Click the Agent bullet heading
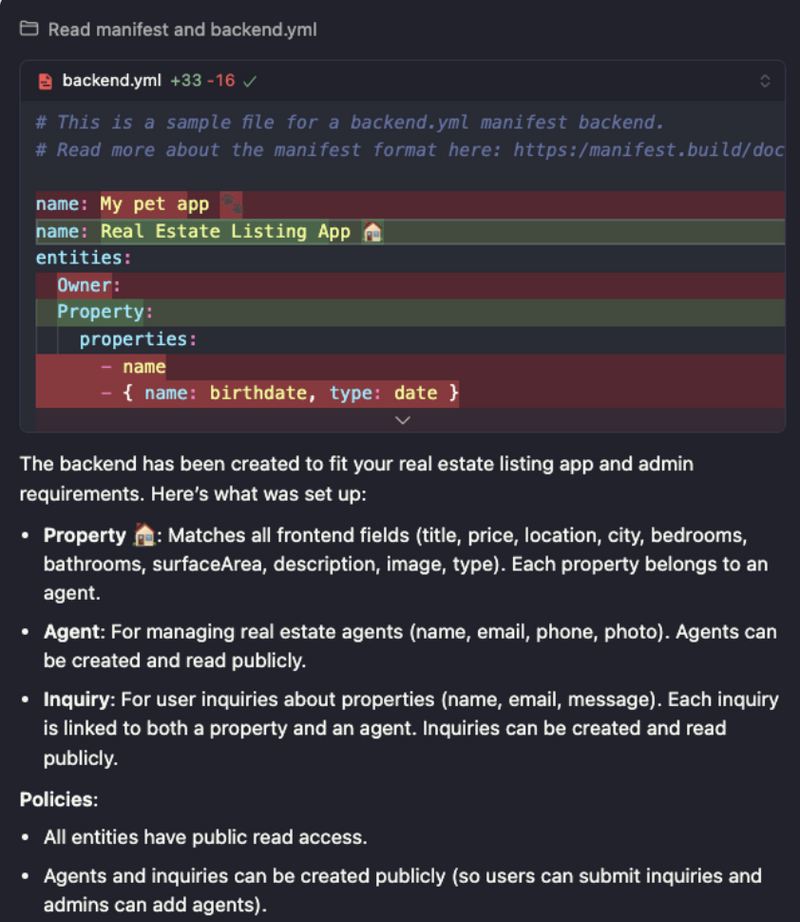 [x=72, y=632]
